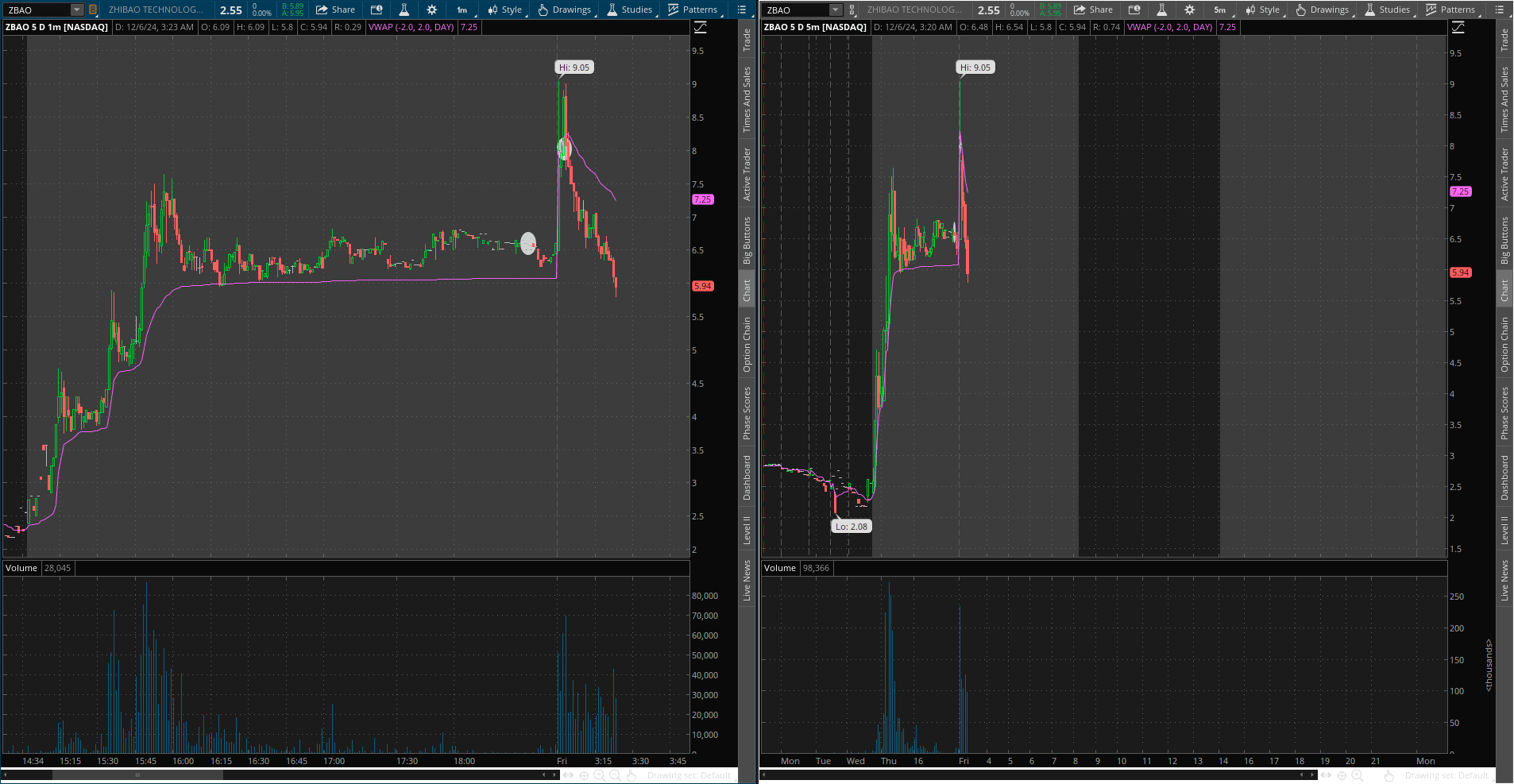Click the left chart horizontal scrollbar thumb

click(137, 774)
